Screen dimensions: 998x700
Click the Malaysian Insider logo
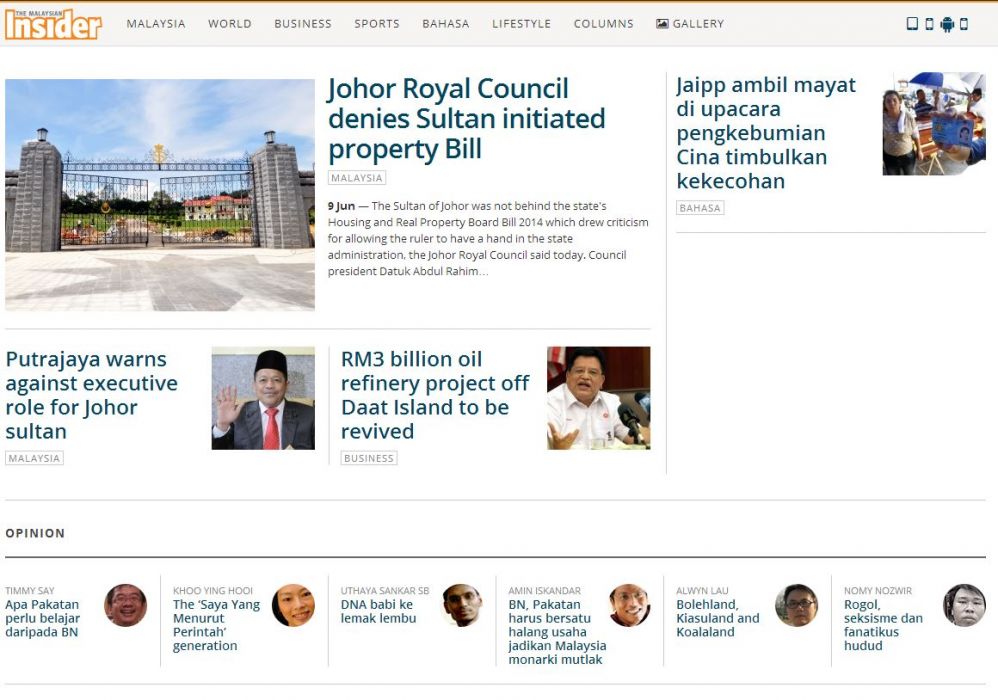coord(53,24)
